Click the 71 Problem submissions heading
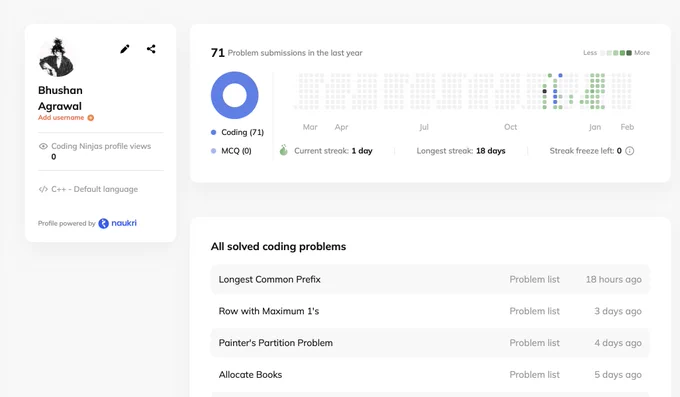Viewport: 680px width, 397px height. [286, 53]
